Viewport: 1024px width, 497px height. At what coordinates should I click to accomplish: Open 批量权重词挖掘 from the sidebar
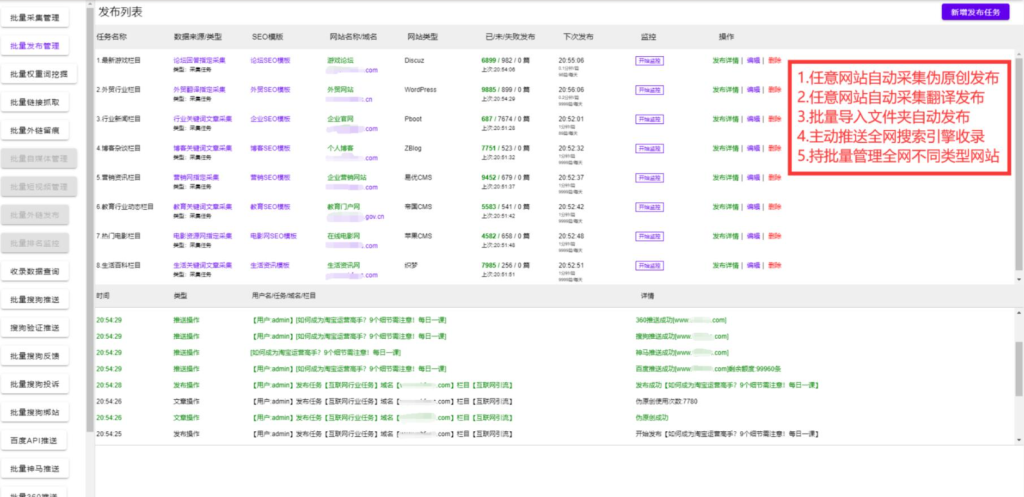click(35, 74)
